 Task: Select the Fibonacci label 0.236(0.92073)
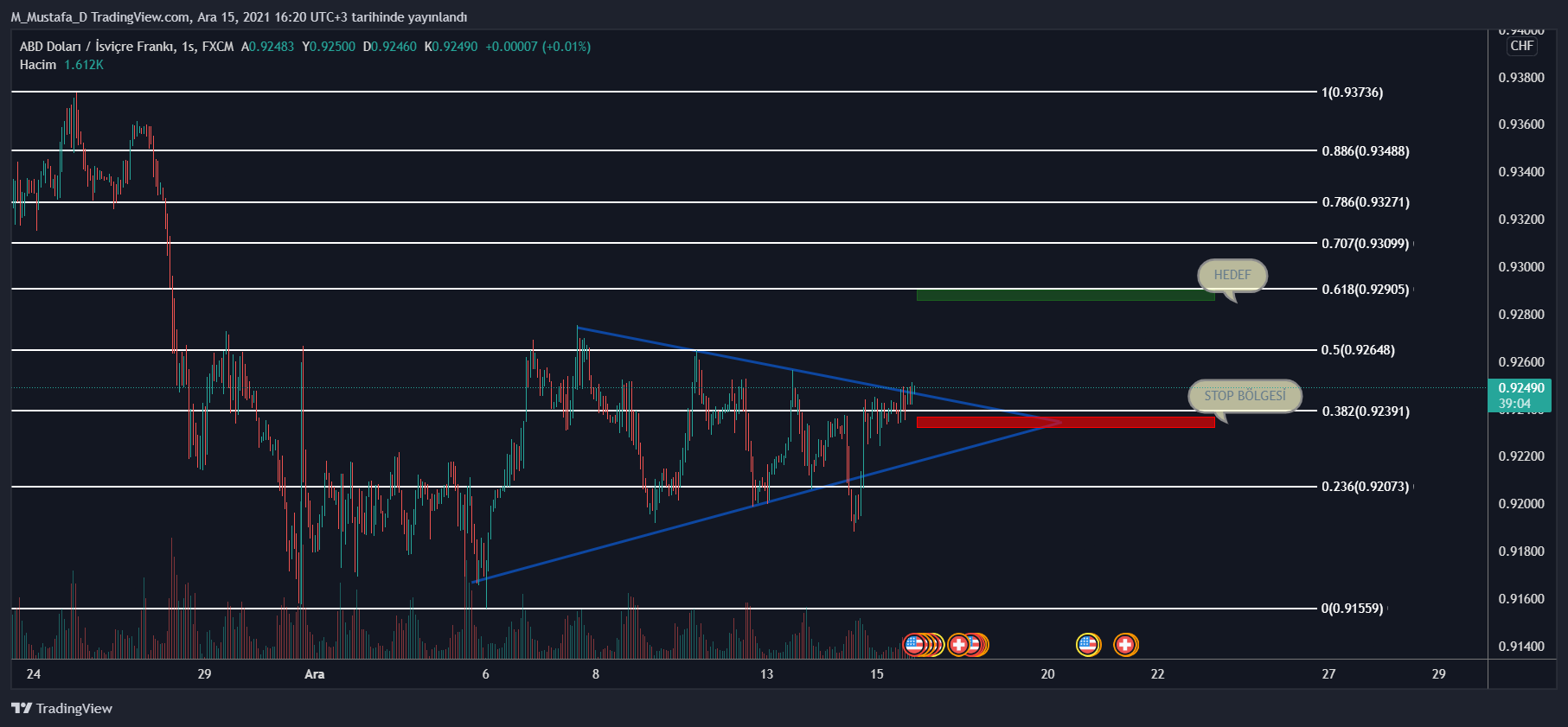tap(1366, 487)
